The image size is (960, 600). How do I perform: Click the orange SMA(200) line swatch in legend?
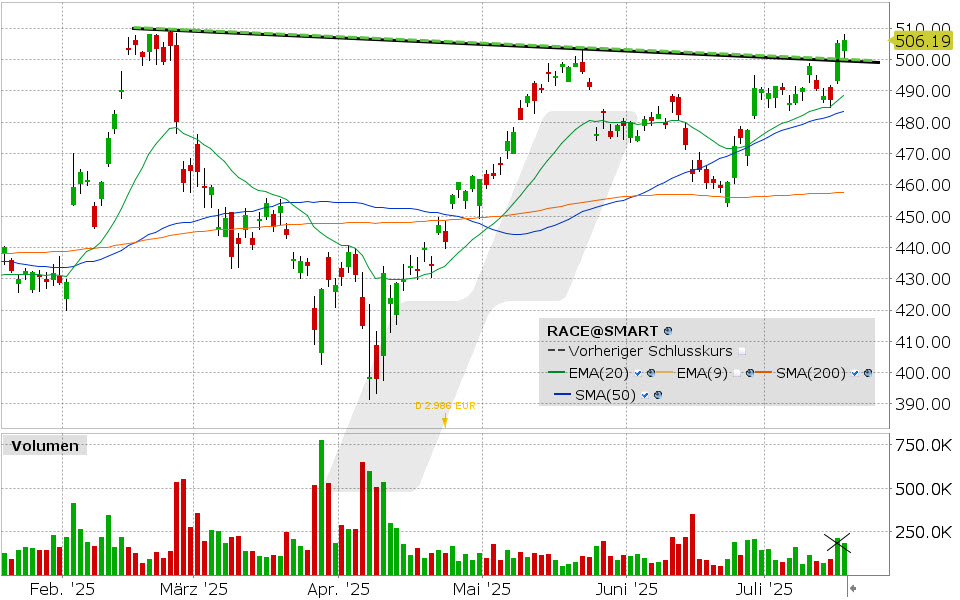(x=763, y=372)
